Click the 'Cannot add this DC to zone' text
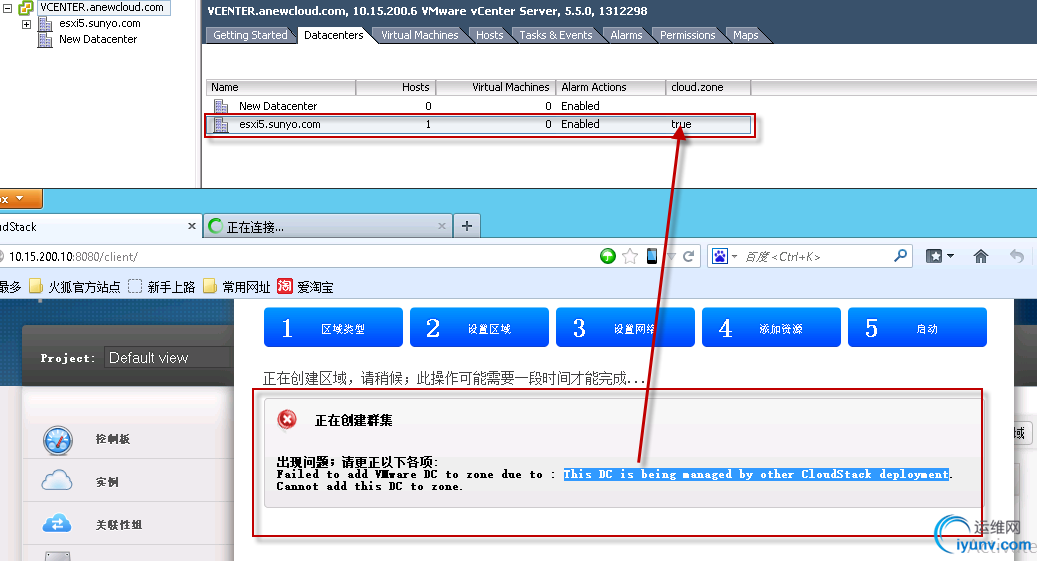Screen dimensions: 1037x561 coord(369,486)
